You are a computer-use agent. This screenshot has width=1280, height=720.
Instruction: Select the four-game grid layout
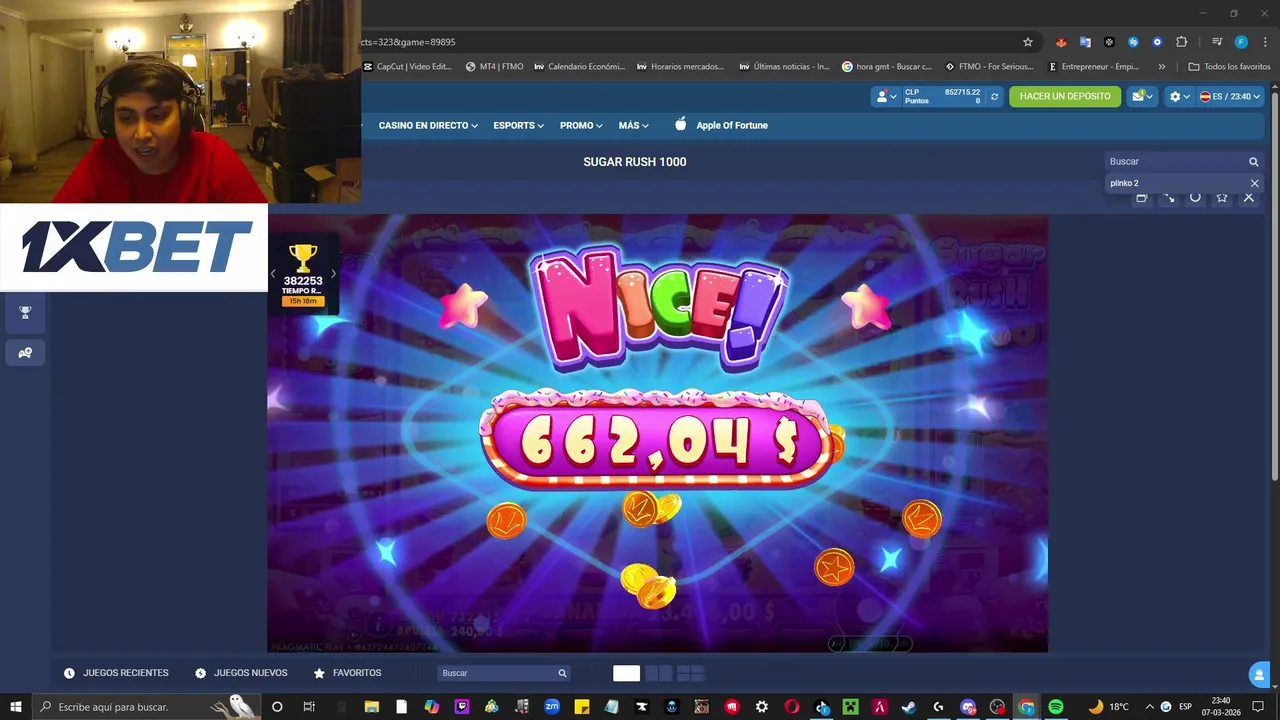tap(691, 673)
